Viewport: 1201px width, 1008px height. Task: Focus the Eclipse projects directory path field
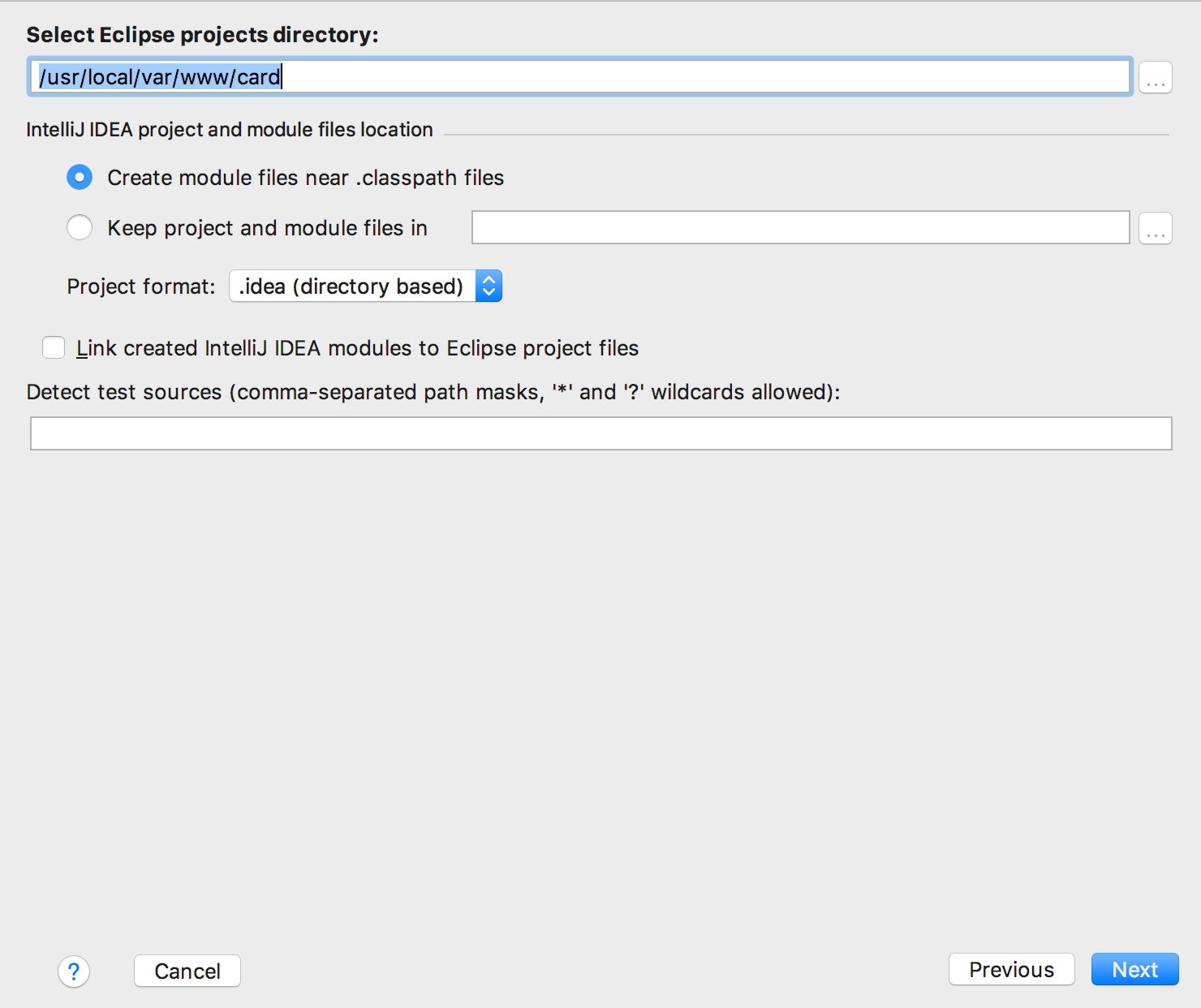(580, 76)
